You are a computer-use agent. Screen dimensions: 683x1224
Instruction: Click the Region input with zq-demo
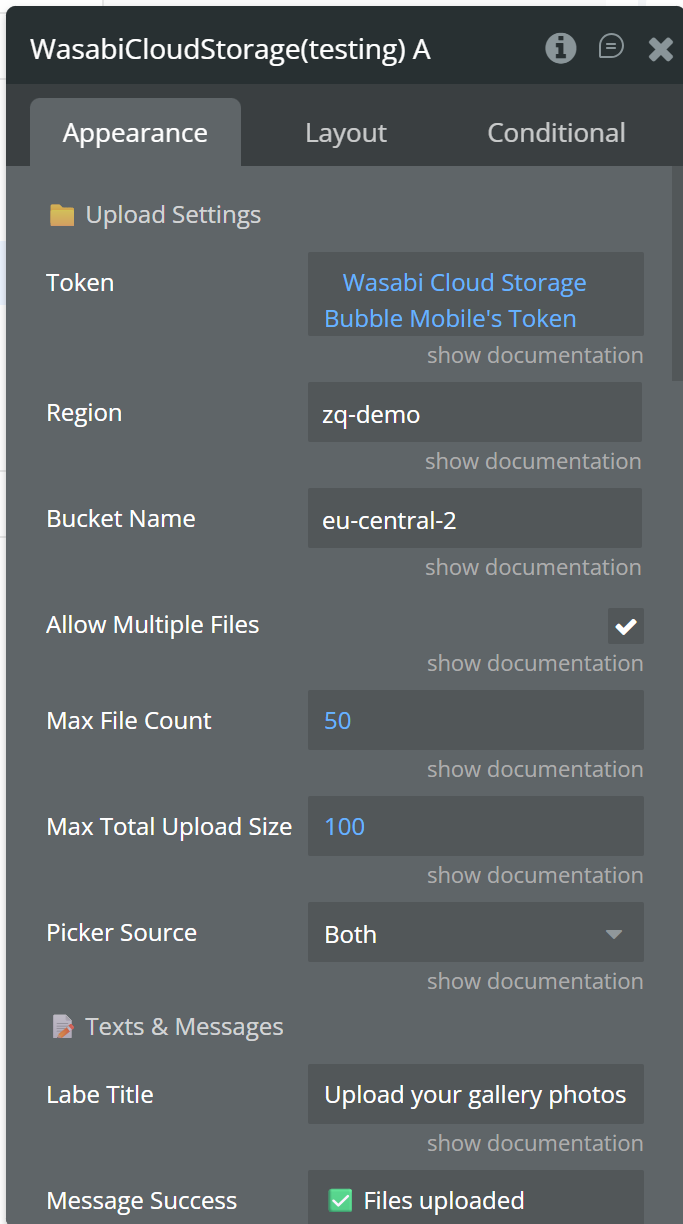pos(475,413)
